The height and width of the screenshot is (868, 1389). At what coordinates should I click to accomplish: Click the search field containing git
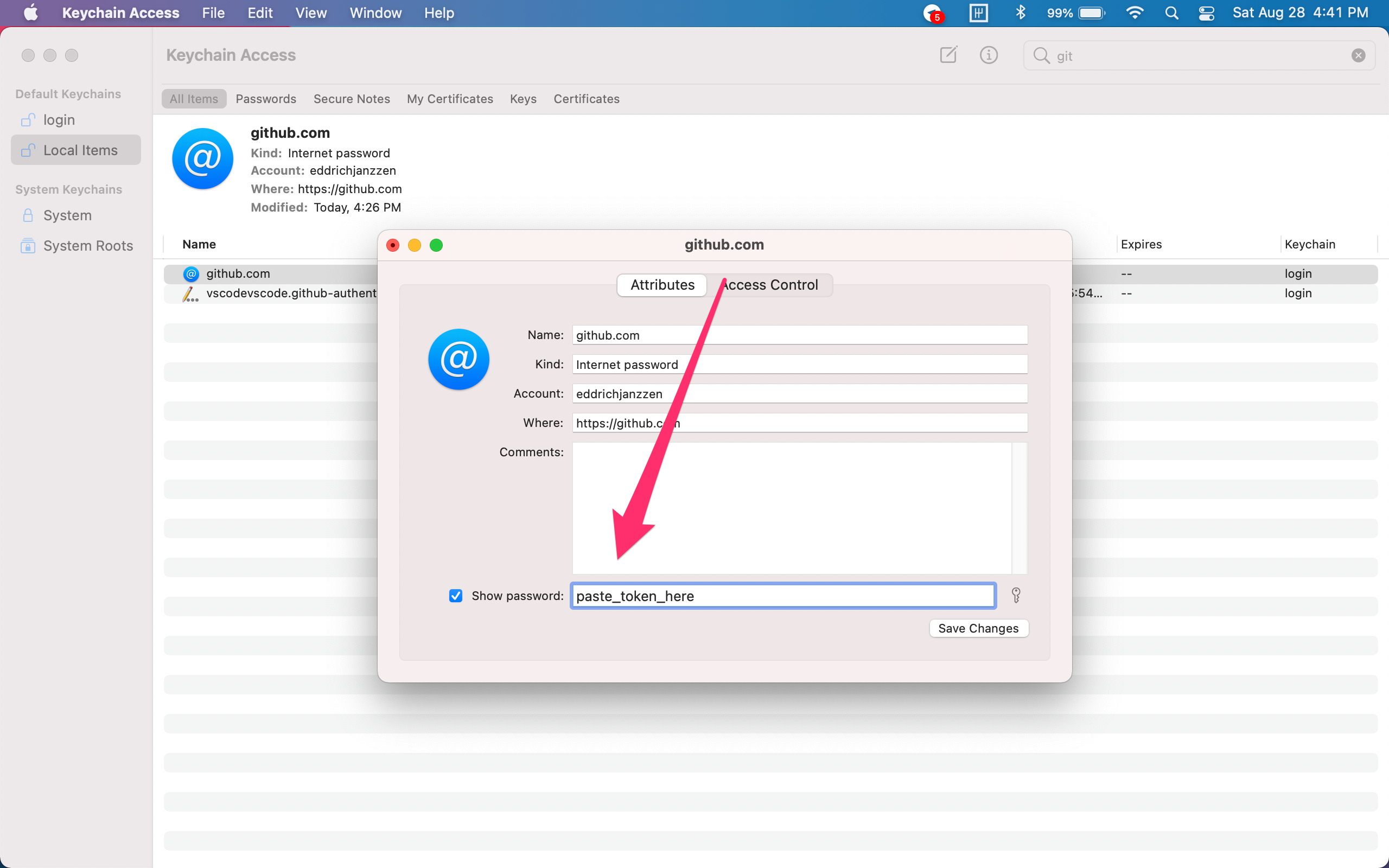pyautogui.click(x=1200, y=56)
